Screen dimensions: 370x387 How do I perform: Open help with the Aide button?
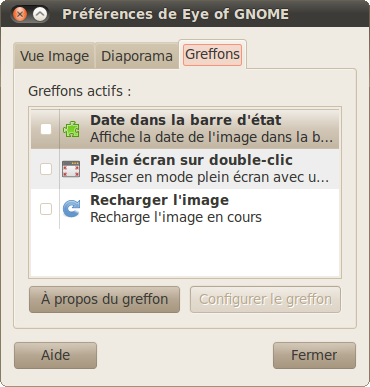pos(55,355)
